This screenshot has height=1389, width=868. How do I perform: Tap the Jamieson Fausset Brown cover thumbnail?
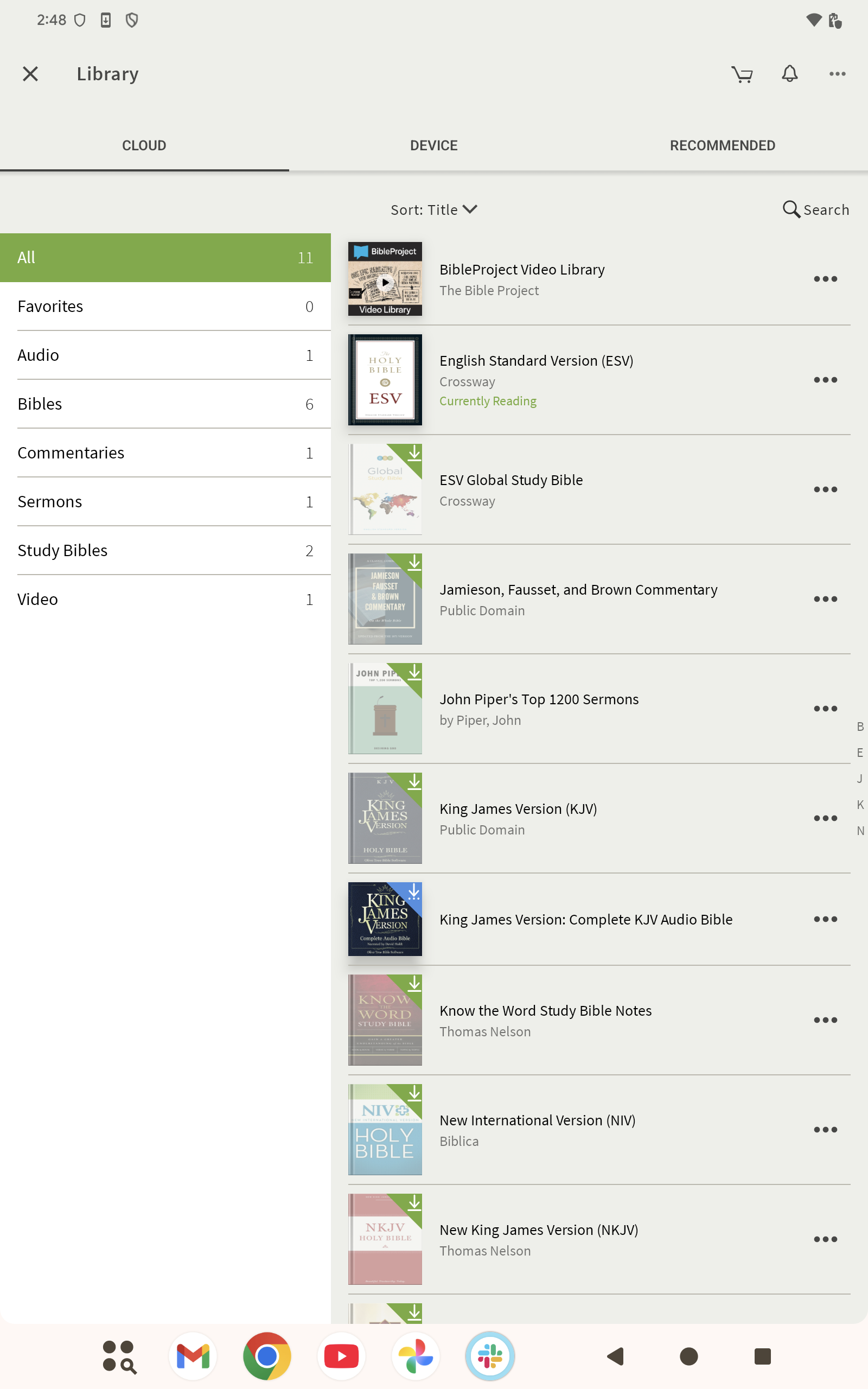click(385, 599)
